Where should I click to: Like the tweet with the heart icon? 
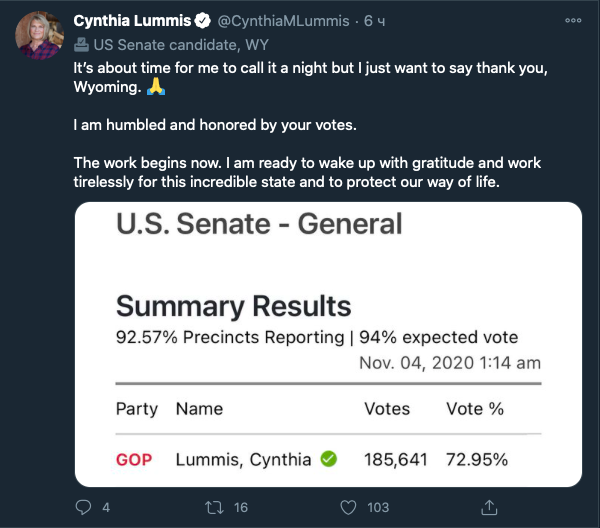(348, 508)
